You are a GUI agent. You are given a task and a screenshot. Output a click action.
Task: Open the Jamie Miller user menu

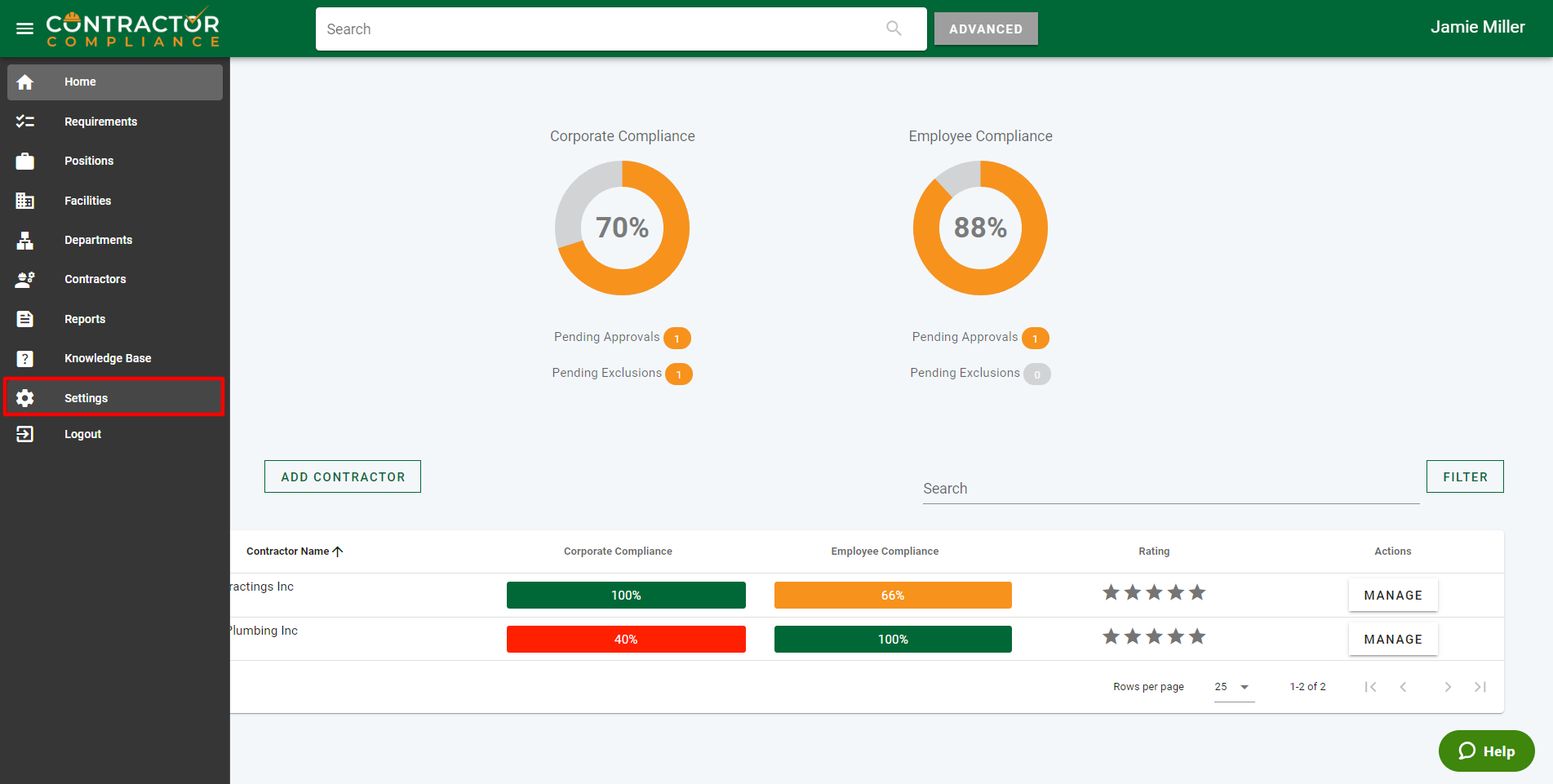point(1477,27)
